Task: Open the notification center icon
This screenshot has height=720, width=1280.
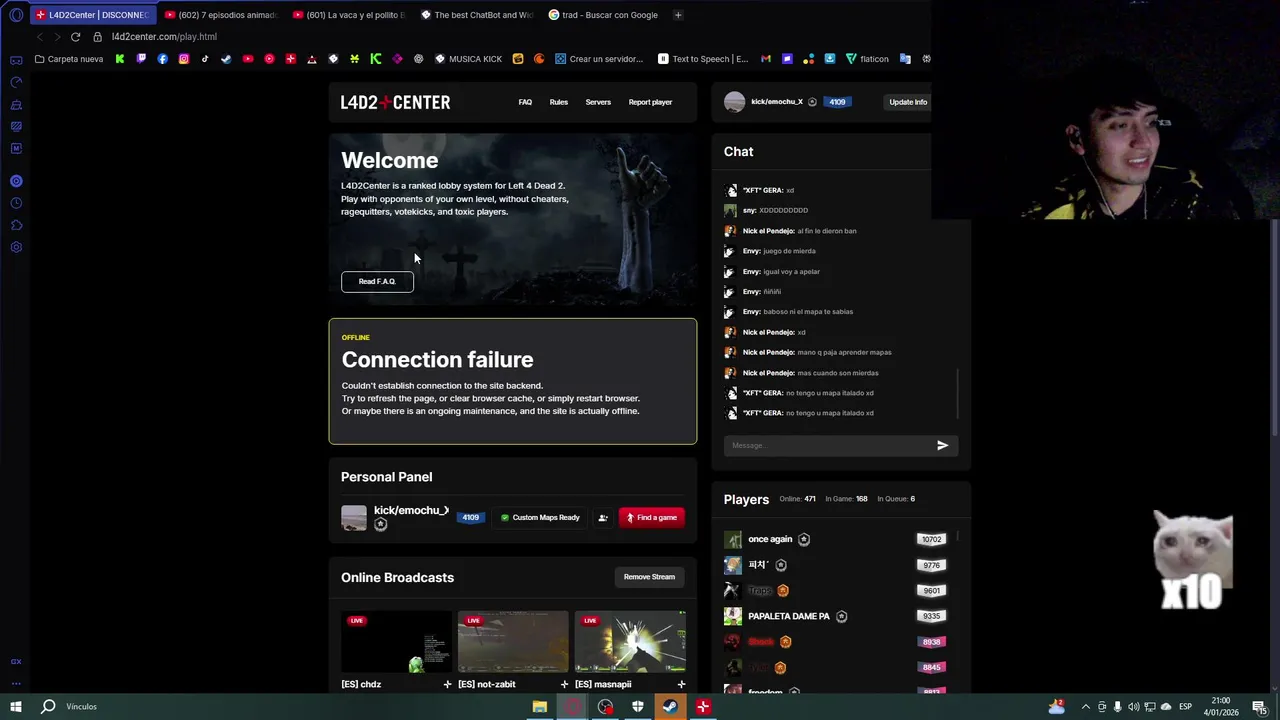Action: pyautogui.click(x=1260, y=707)
